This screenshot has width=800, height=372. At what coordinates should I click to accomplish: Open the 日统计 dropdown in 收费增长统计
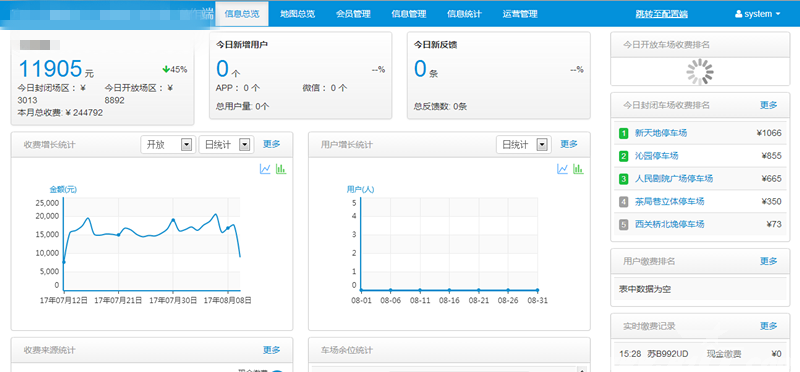coord(226,145)
